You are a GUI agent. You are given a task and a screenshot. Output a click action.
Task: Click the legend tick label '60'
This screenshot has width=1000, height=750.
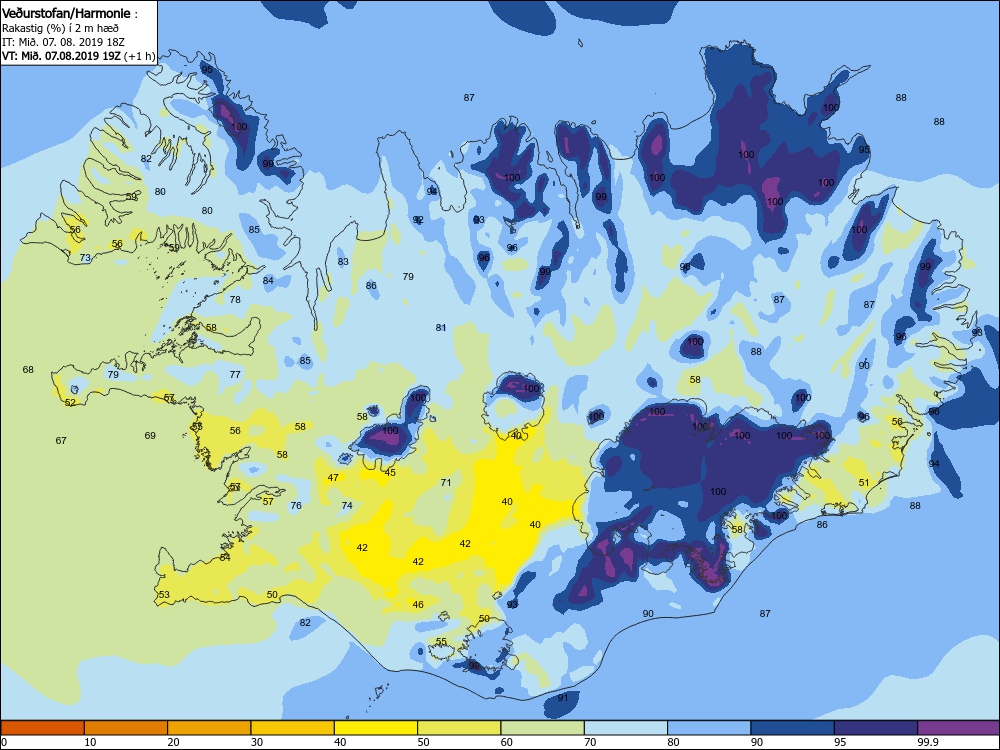click(507, 742)
